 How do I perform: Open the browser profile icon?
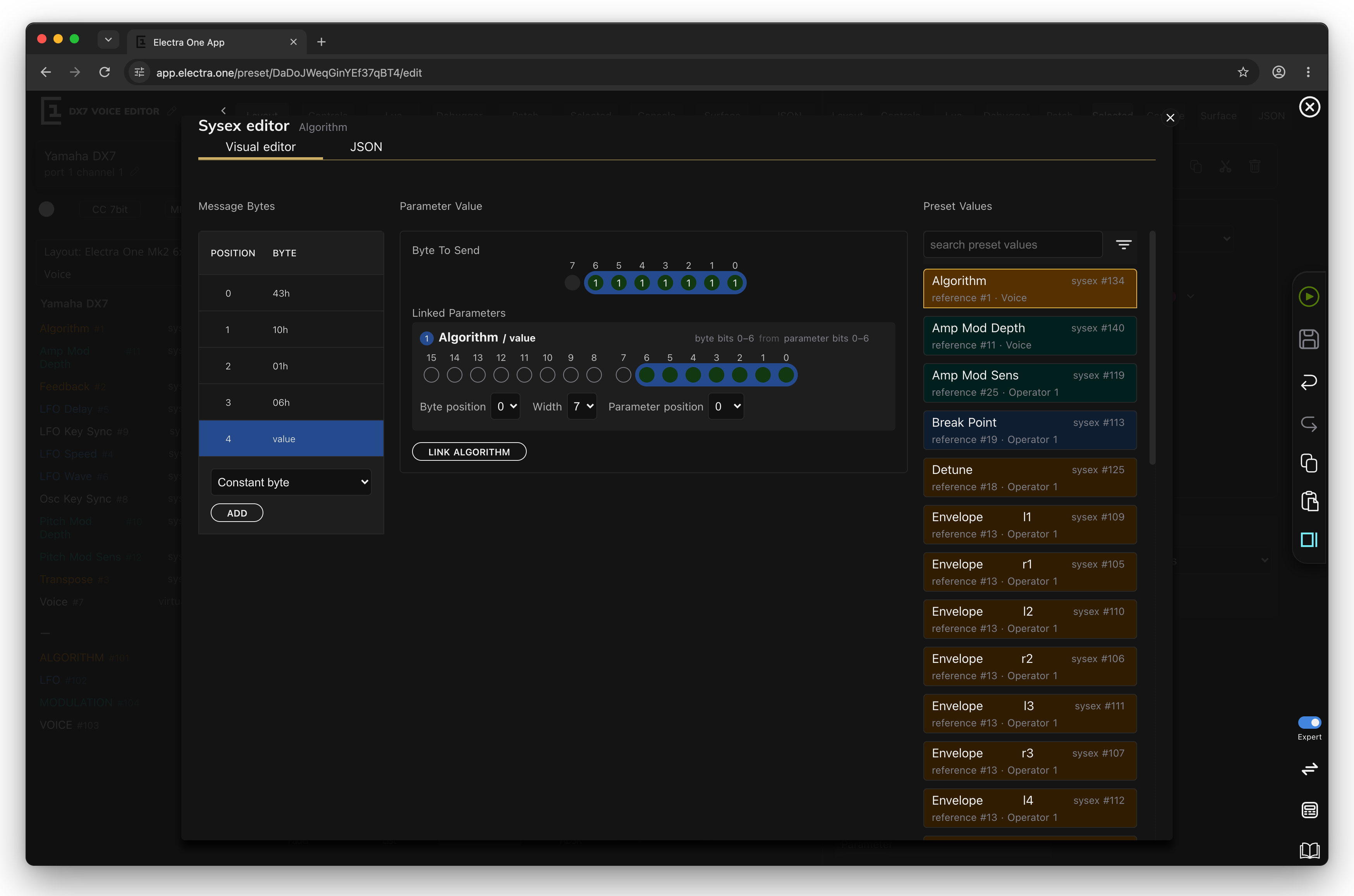tap(1279, 72)
